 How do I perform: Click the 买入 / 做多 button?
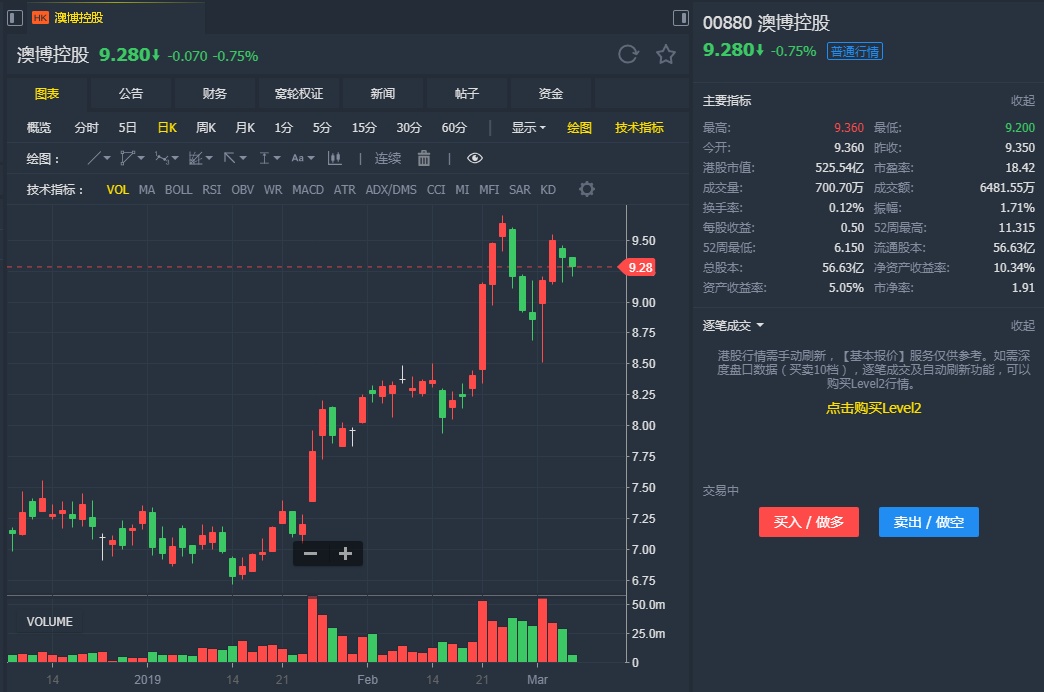coord(808,522)
